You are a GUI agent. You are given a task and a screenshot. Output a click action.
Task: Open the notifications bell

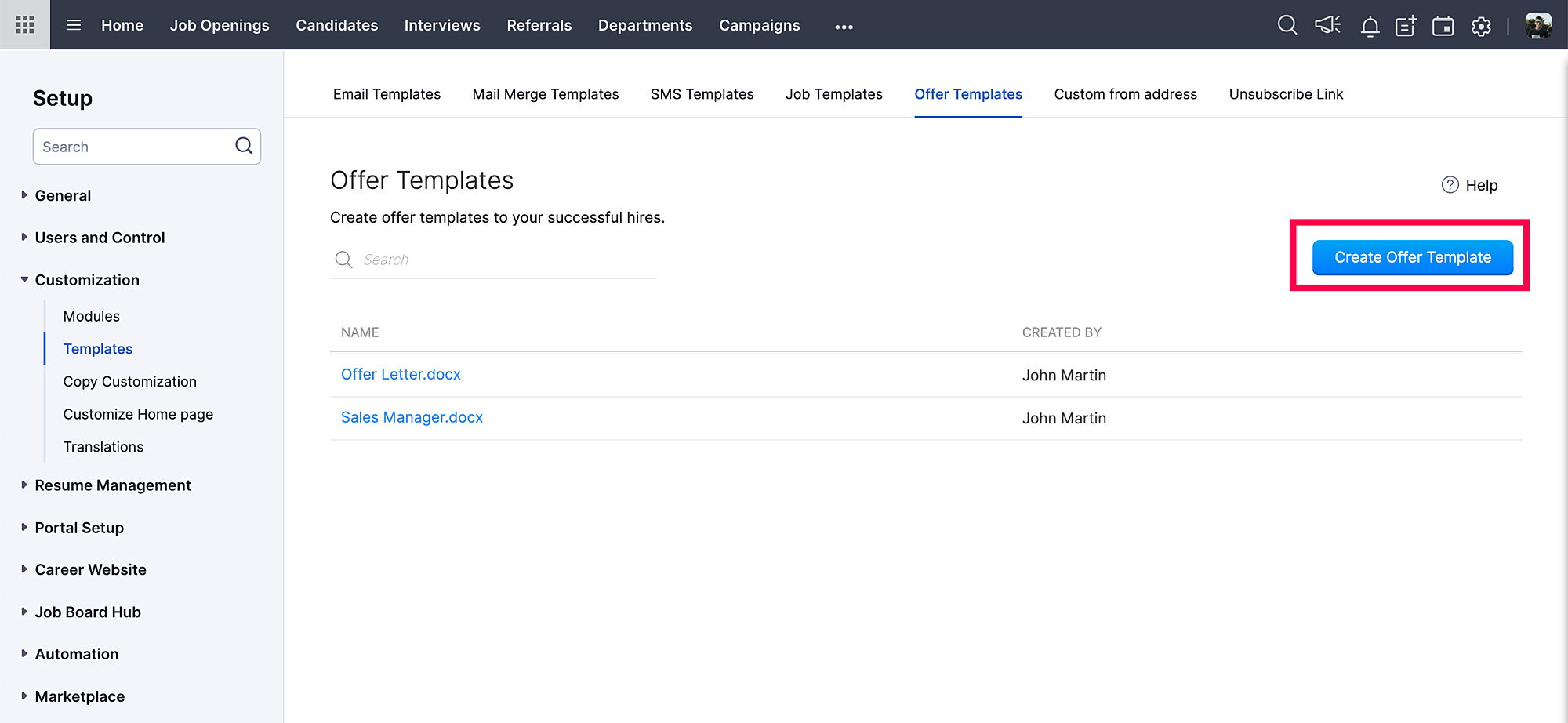click(1370, 27)
